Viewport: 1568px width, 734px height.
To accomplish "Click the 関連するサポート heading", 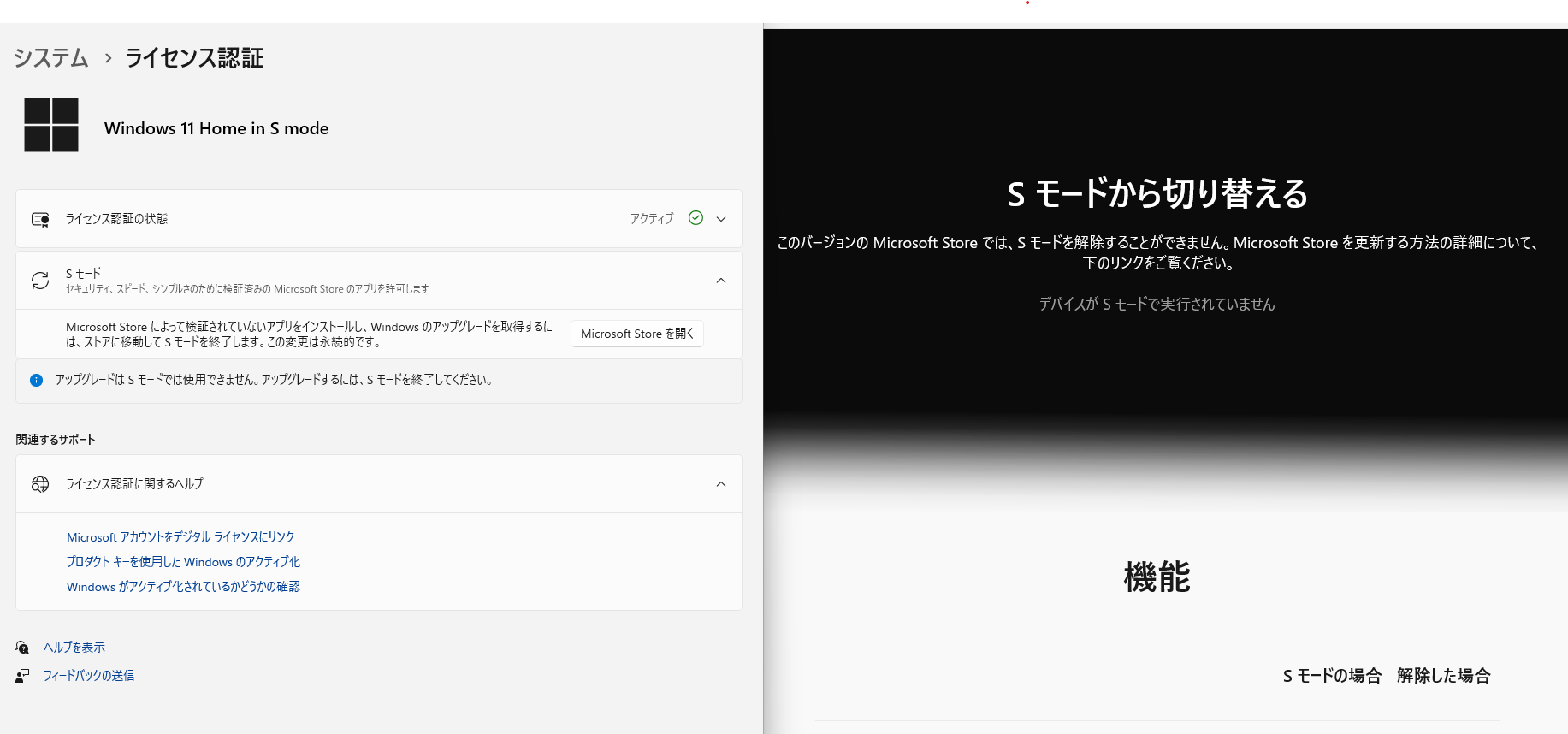I will (56, 440).
